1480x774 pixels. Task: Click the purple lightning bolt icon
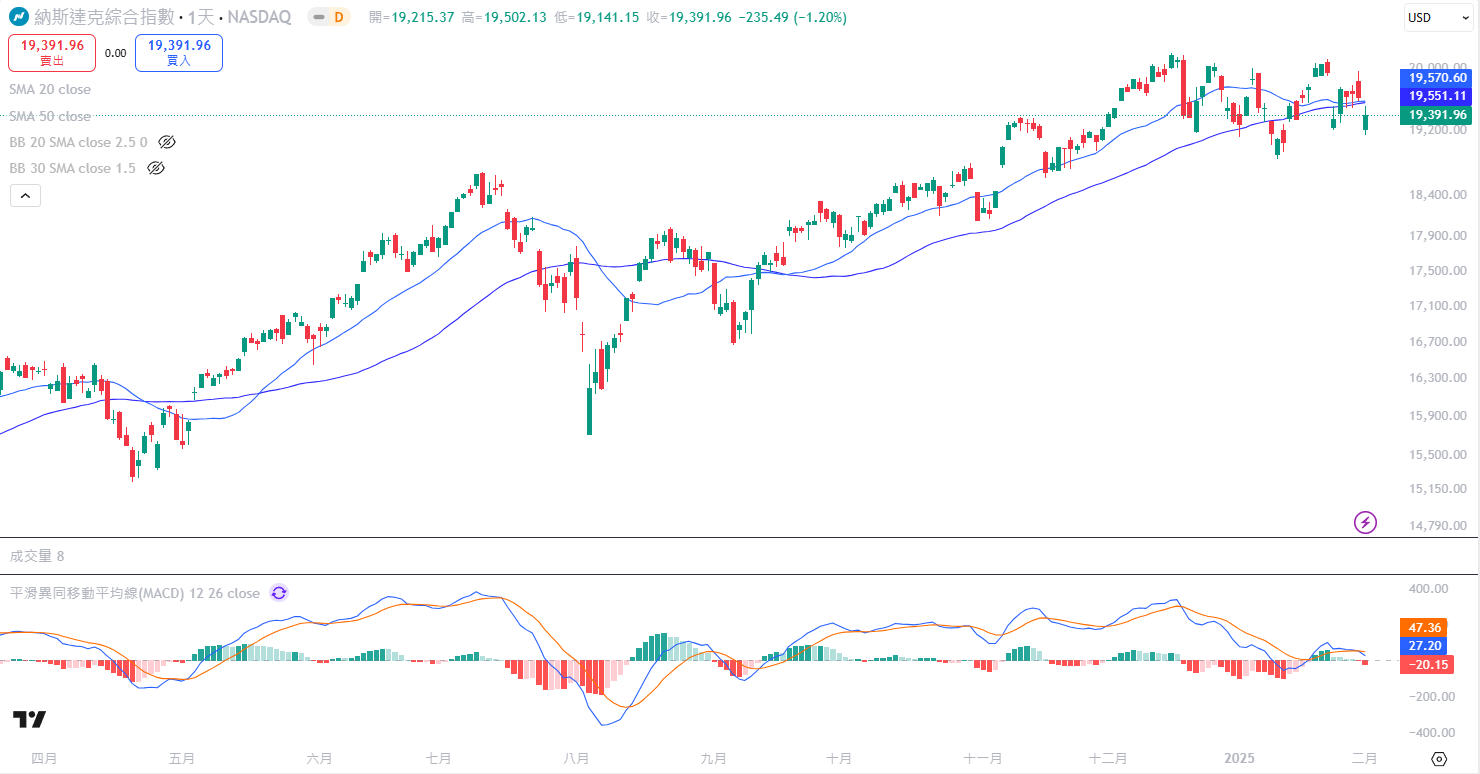pyautogui.click(x=1365, y=522)
